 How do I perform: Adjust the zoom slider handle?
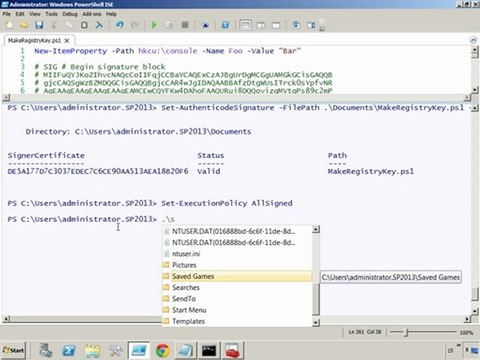coord(406,332)
